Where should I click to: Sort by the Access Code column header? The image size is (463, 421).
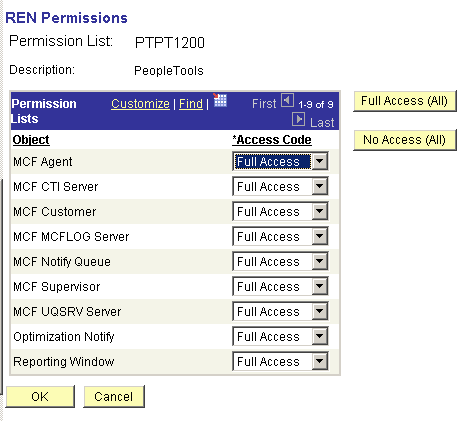[x=272, y=140]
